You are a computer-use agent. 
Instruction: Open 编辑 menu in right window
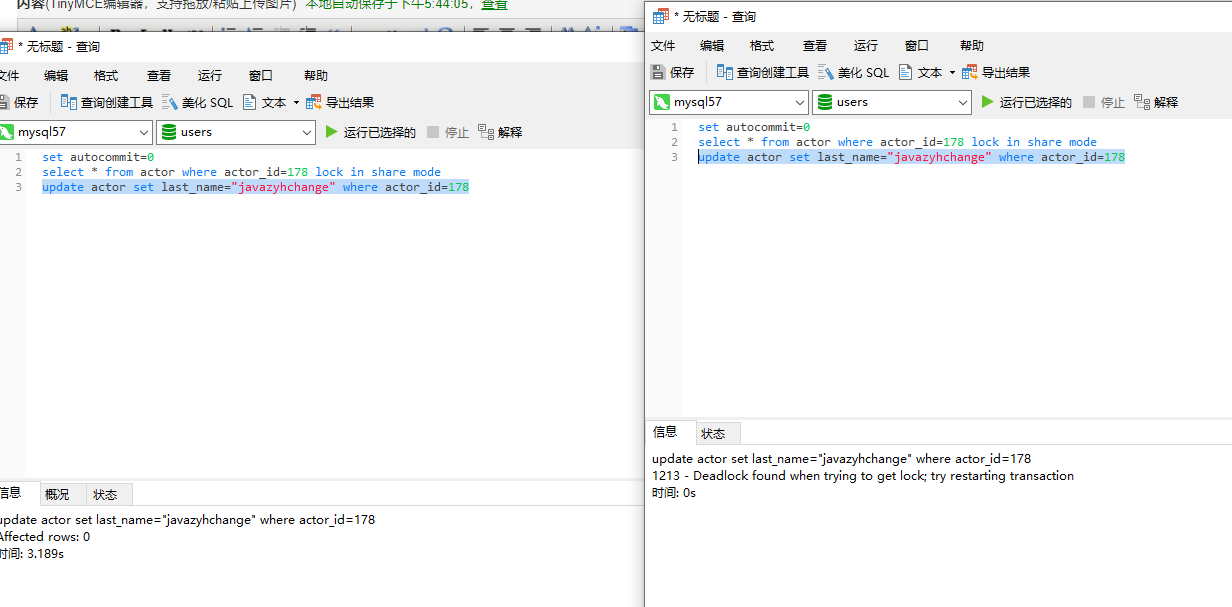(x=712, y=45)
